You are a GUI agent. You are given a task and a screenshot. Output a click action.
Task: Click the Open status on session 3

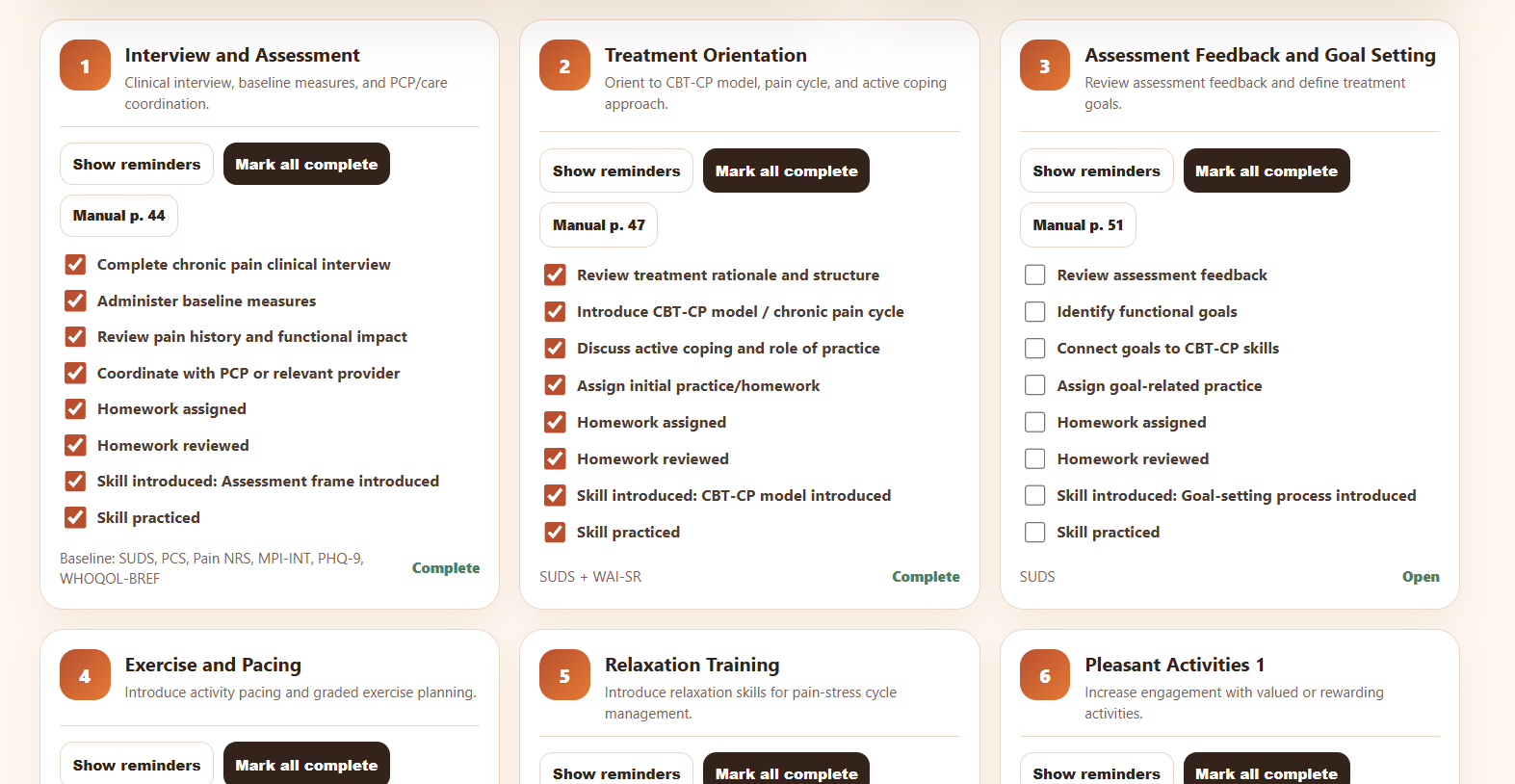click(1420, 577)
